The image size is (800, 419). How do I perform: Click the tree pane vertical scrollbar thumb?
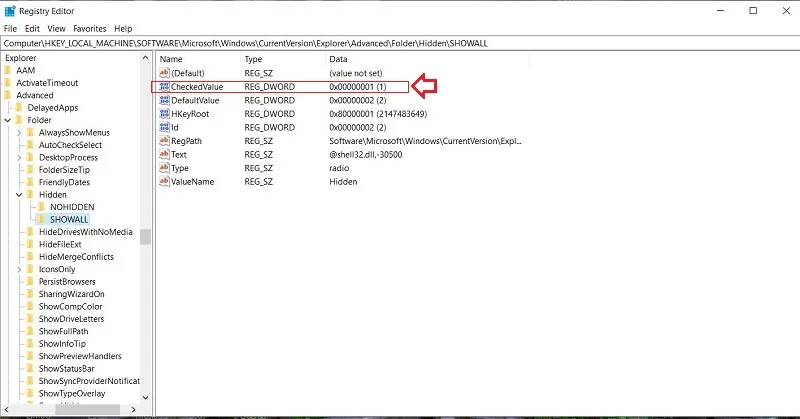coord(145,237)
